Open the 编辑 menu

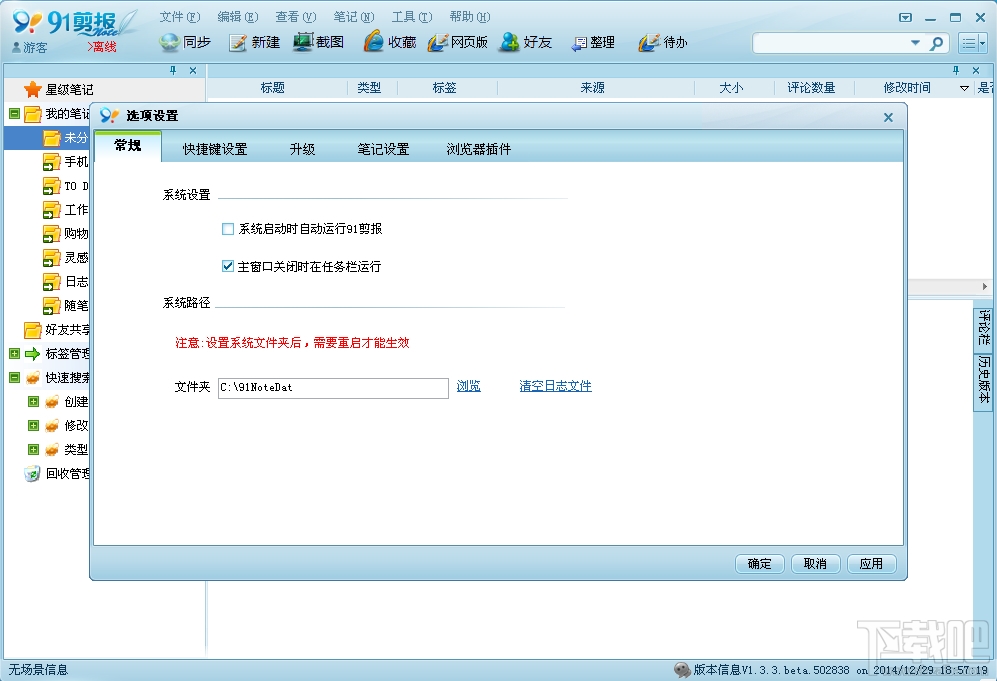point(237,17)
